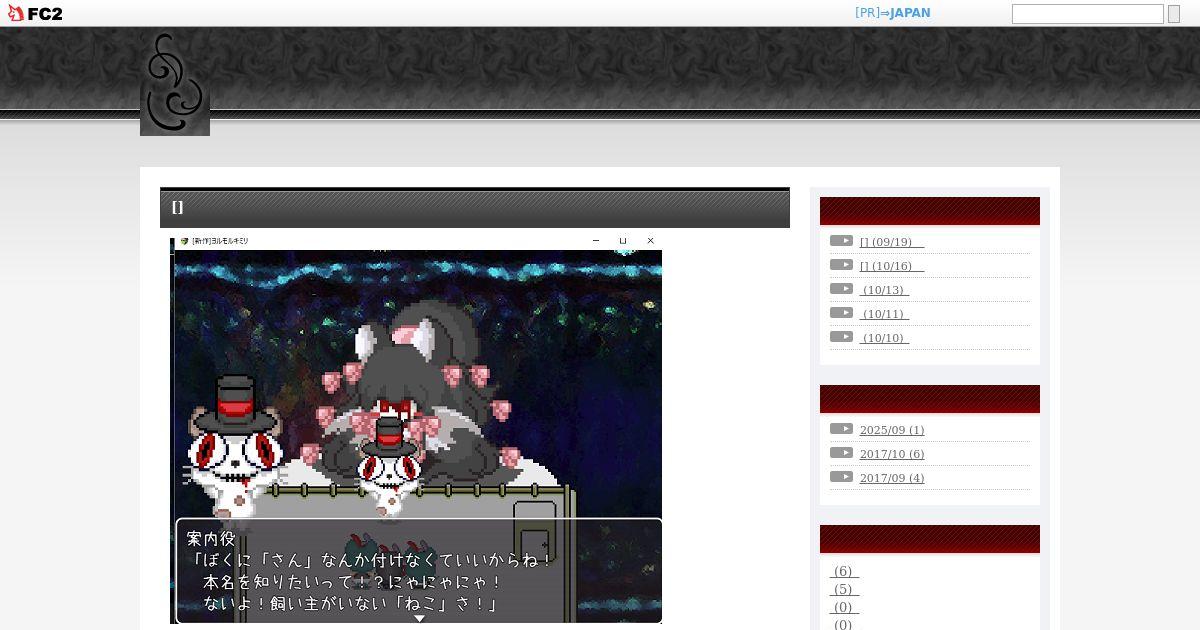
Task: Click the arrow icon beside 2017/10 archive
Action: tap(842, 453)
